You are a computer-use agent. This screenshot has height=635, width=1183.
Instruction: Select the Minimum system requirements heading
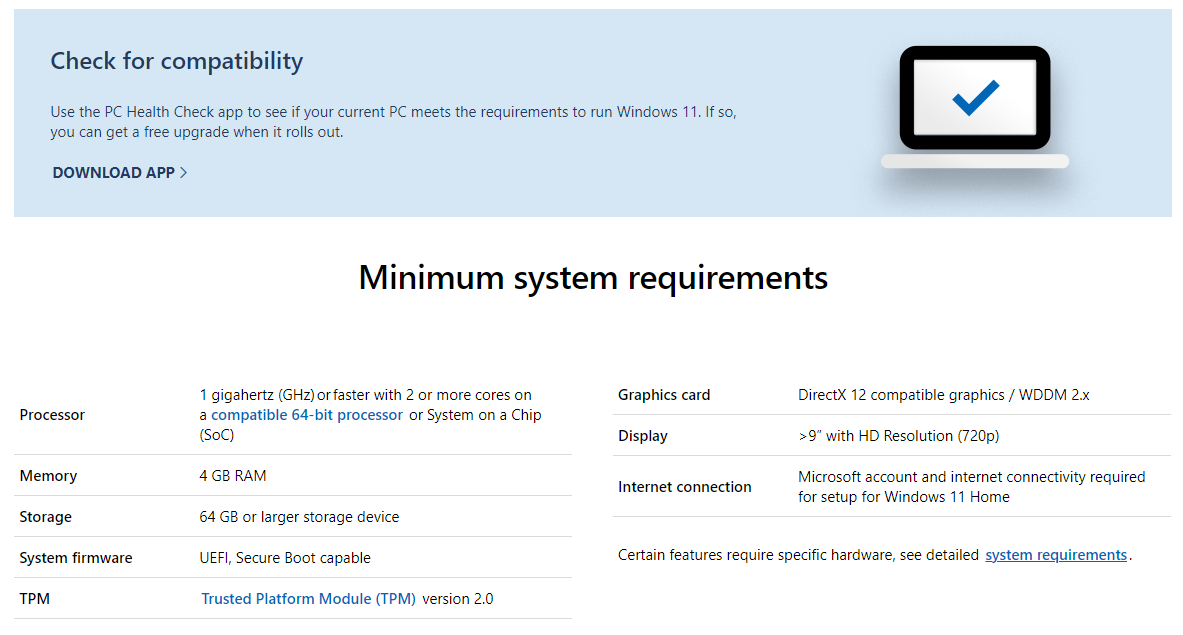click(x=593, y=278)
